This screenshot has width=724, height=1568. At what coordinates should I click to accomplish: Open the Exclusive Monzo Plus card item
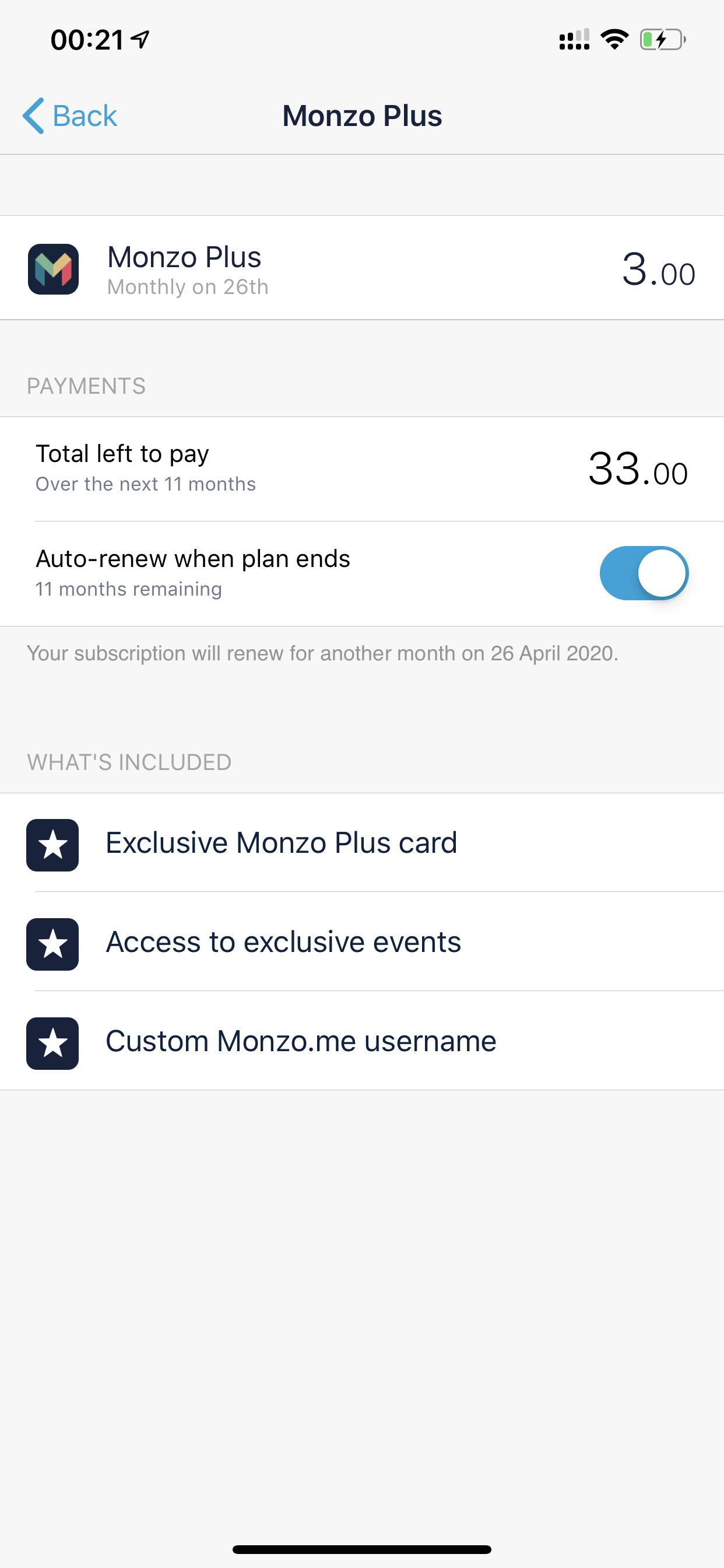click(x=281, y=843)
